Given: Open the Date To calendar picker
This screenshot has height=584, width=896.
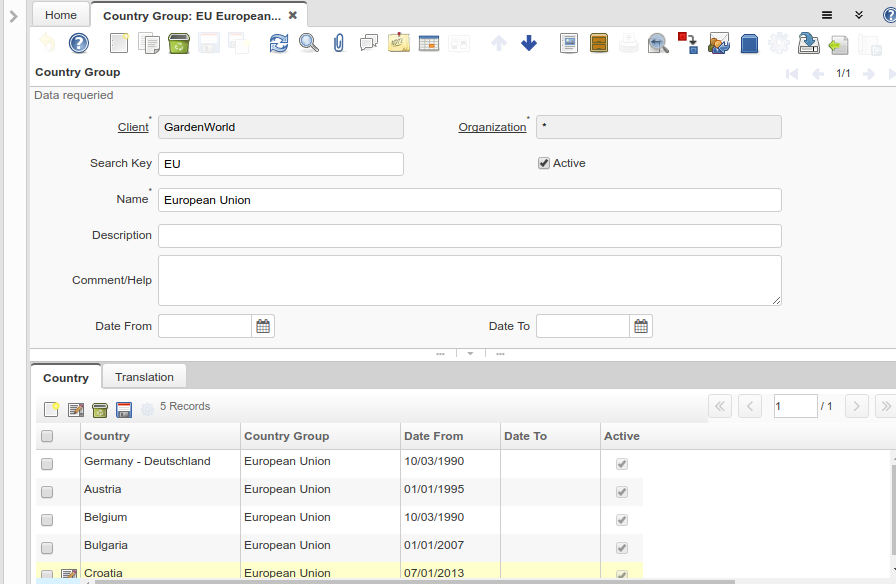Looking at the screenshot, I should tap(641, 326).
